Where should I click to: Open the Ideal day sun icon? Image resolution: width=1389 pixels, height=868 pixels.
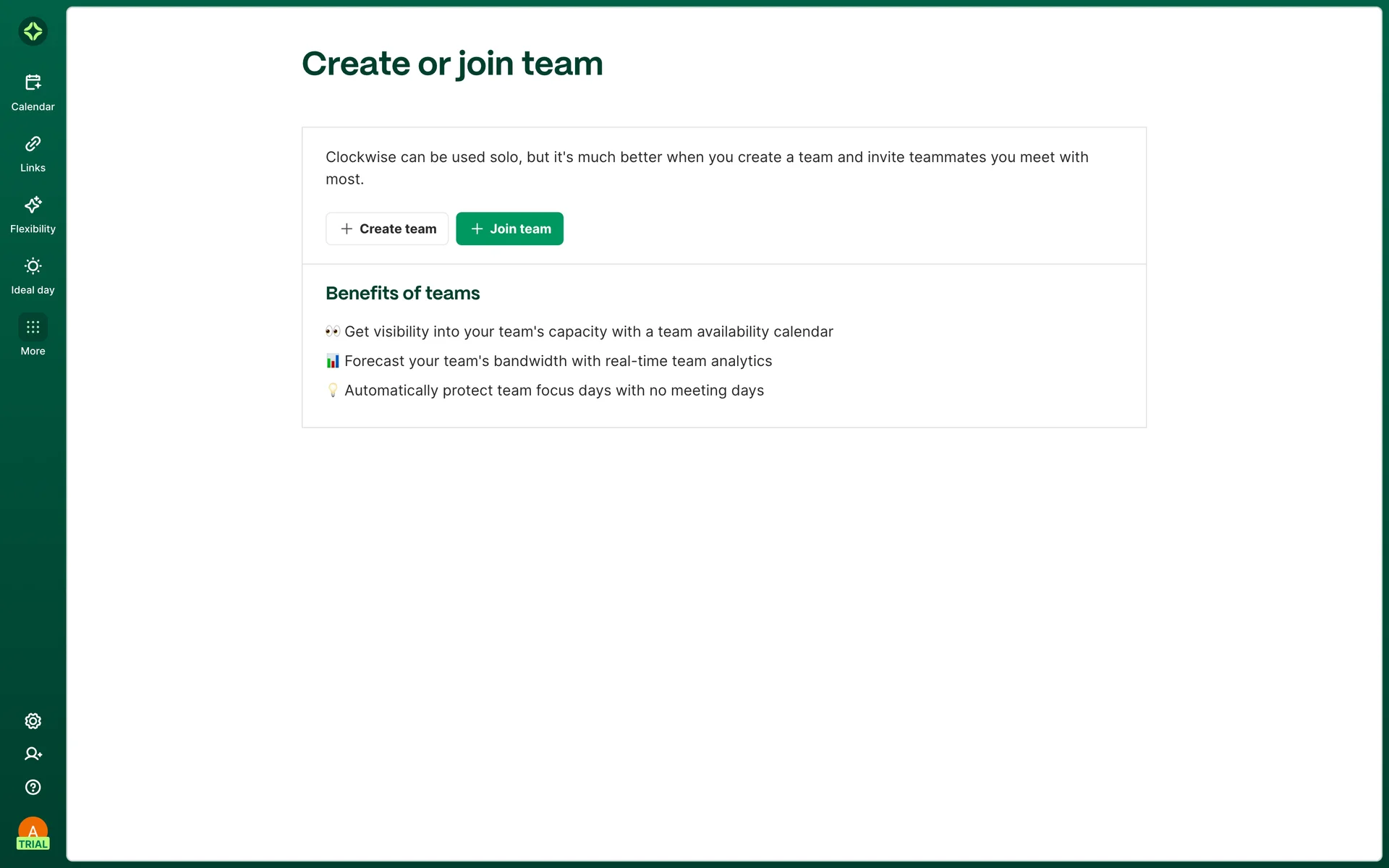coord(33,266)
